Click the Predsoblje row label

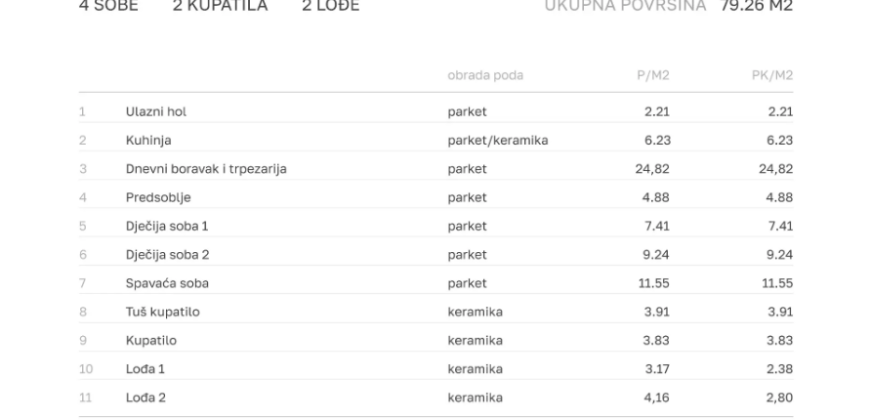(x=158, y=198)
